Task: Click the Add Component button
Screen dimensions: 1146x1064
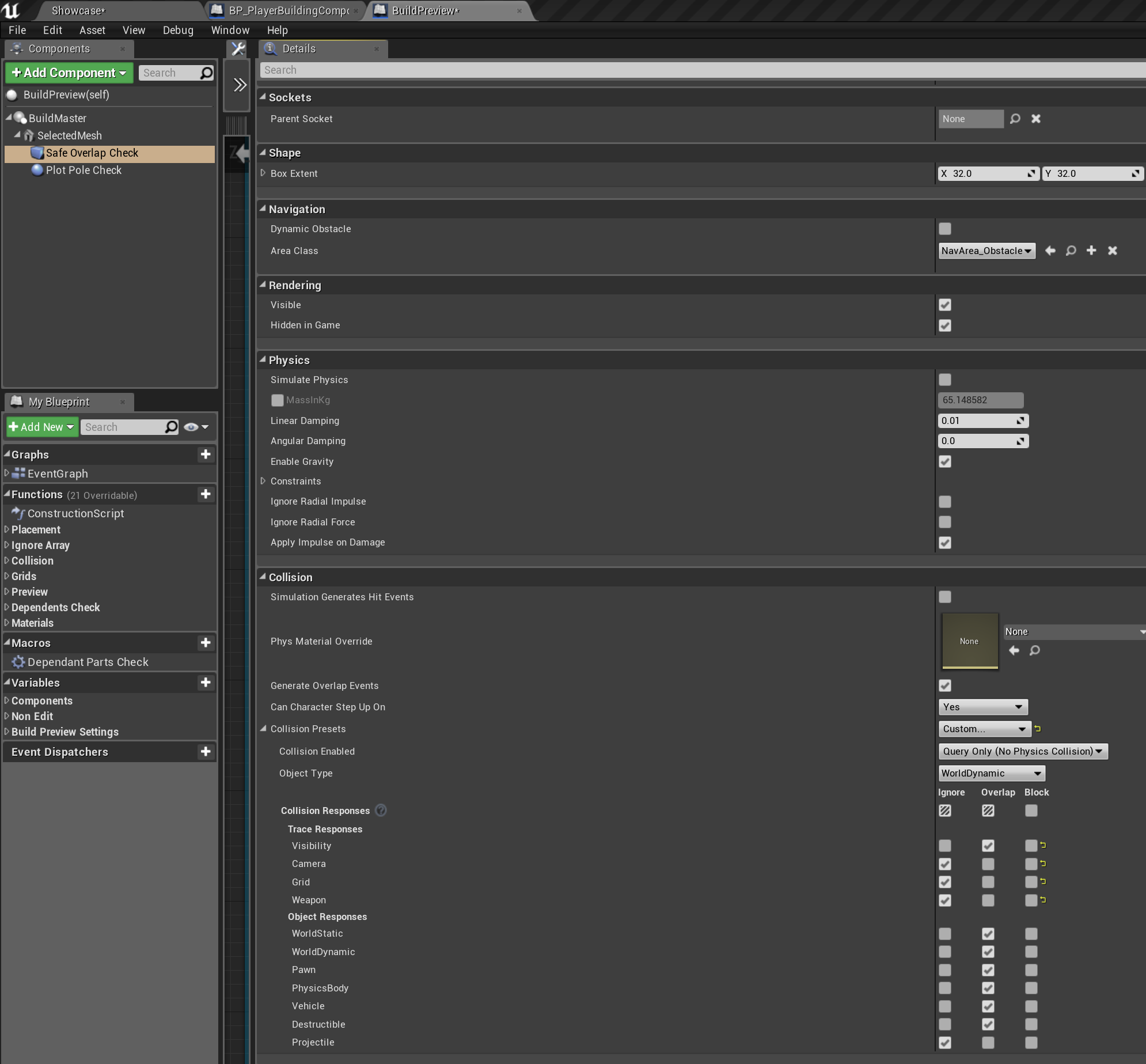Action: [69, 73]
